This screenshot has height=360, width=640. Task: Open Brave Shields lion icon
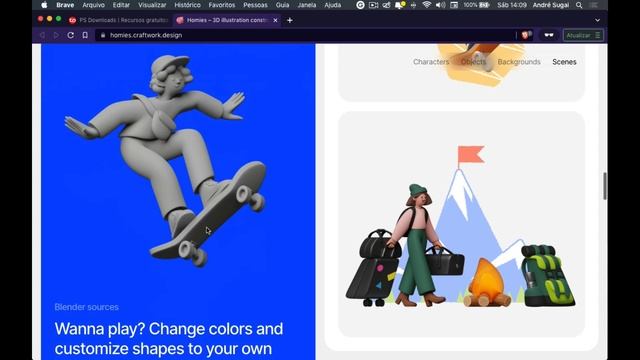526,36
